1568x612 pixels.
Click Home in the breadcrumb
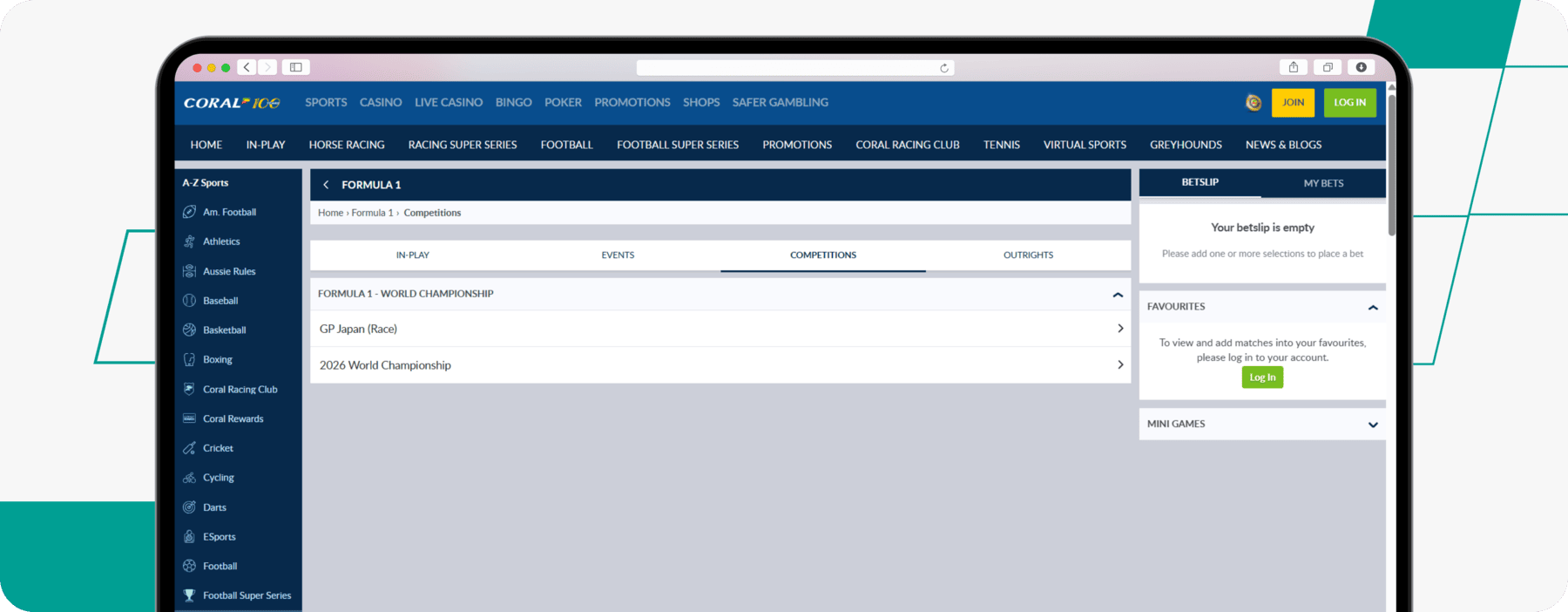pyautogui.click(x=330, y=213)
